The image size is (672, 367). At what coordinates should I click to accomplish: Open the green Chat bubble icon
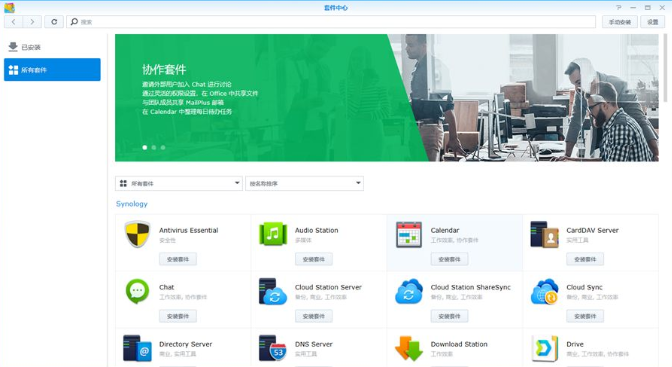(x=137, y=291)
